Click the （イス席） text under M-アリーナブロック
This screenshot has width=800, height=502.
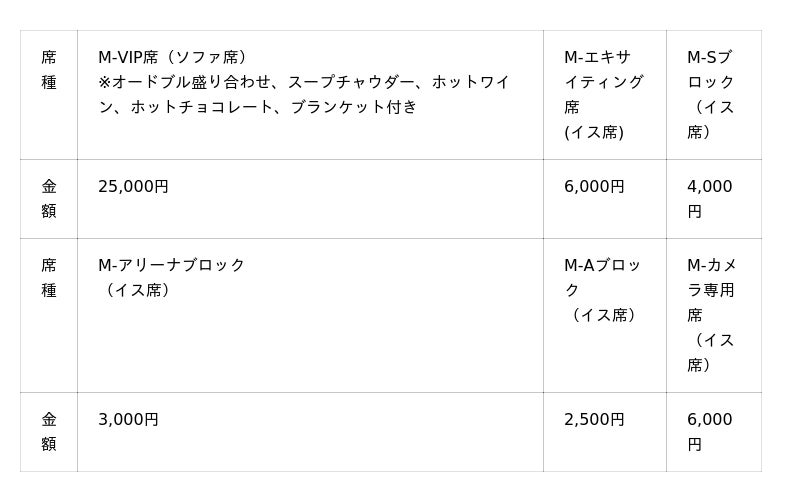coord(138,290)
